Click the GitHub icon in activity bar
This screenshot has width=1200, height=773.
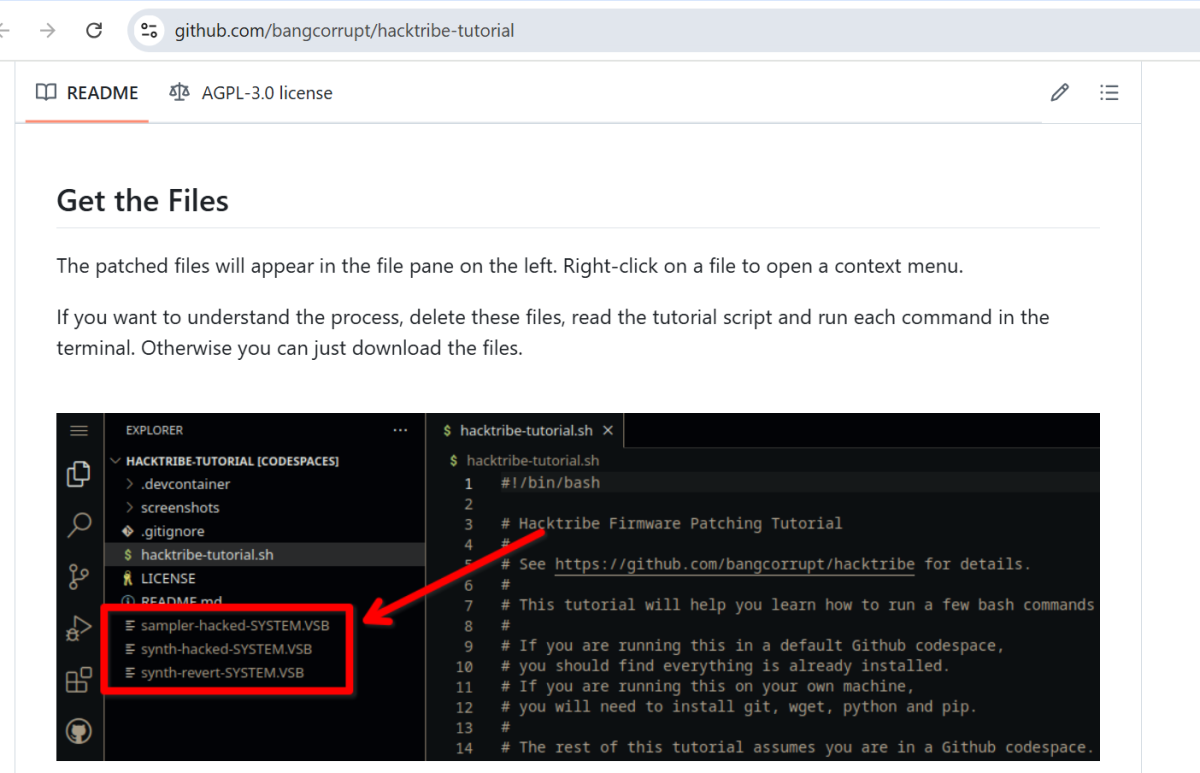(79, 733)
